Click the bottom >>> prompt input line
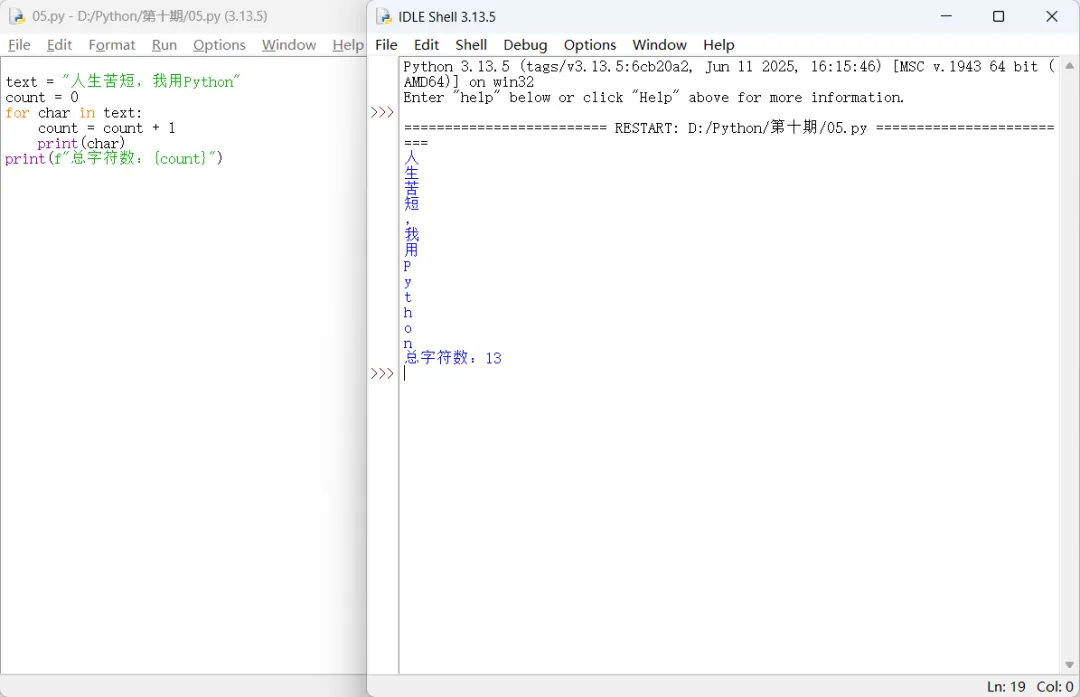This screenshot has height=697, width=1080. [729, 373]
